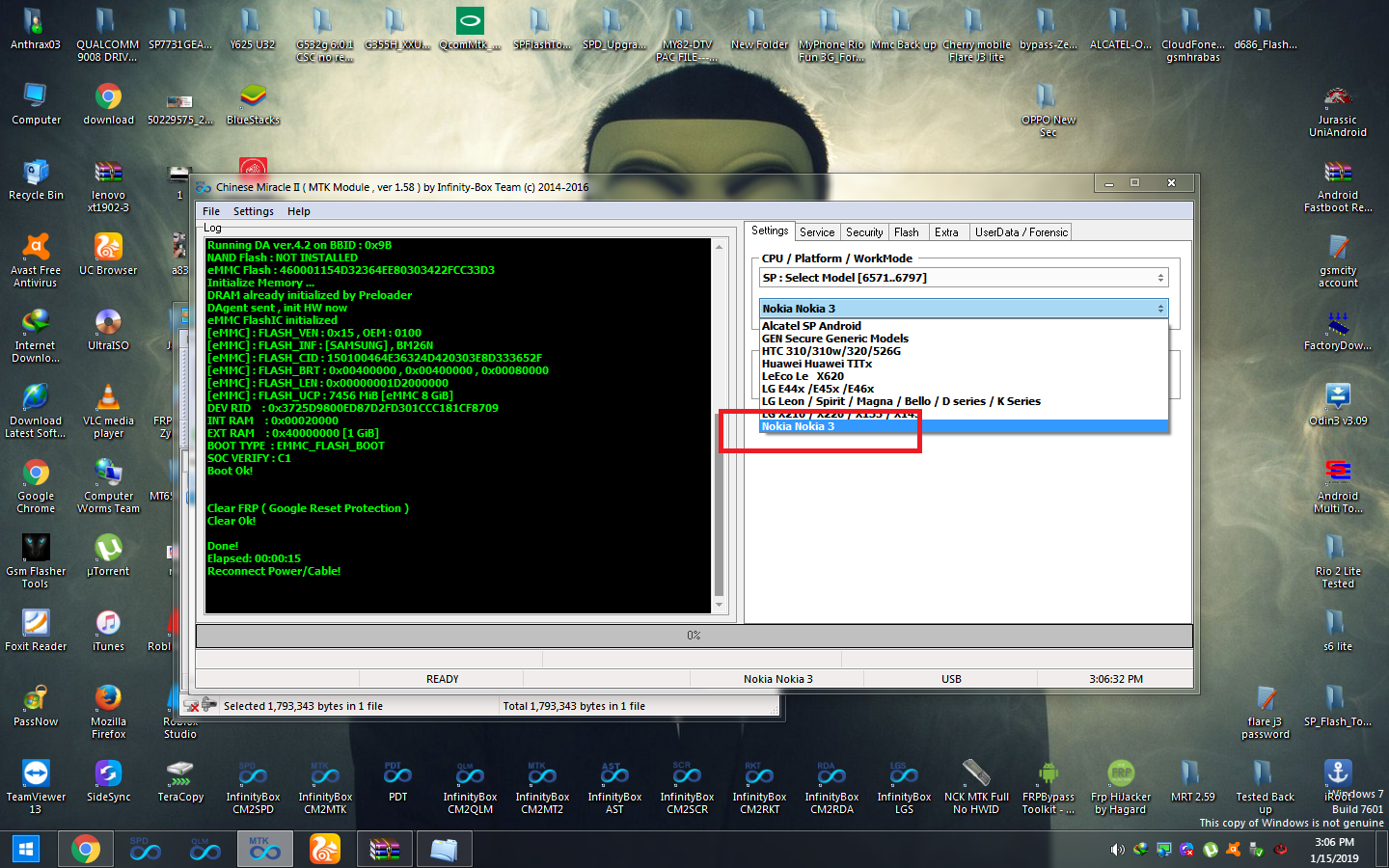Image resolution: width=1389 pixels, height=868 pixels.
Task: Launch InfinityBox LGS desktop icon
Action: tap(904, 786)
